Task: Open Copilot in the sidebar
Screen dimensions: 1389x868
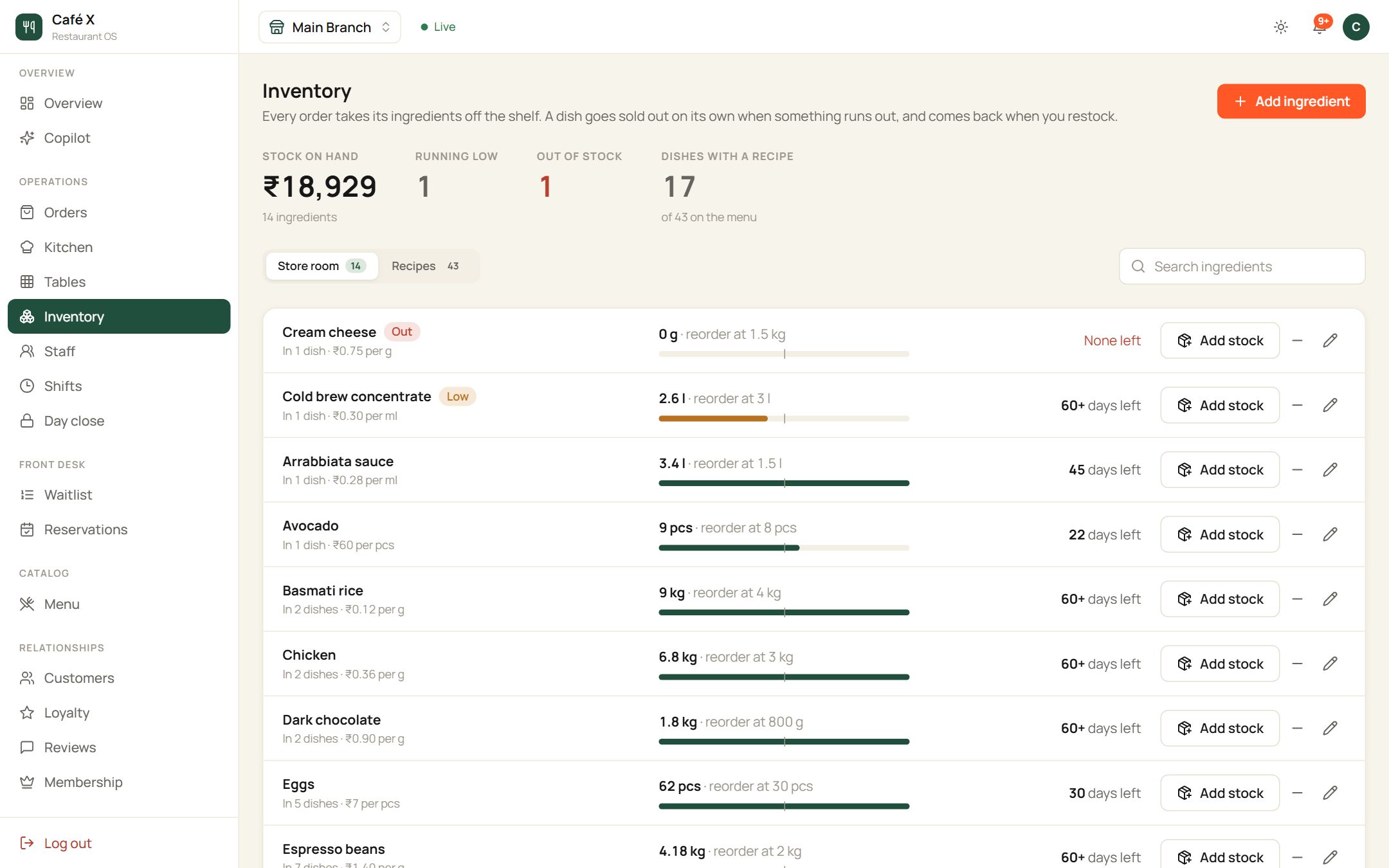Action: point(119,138)
